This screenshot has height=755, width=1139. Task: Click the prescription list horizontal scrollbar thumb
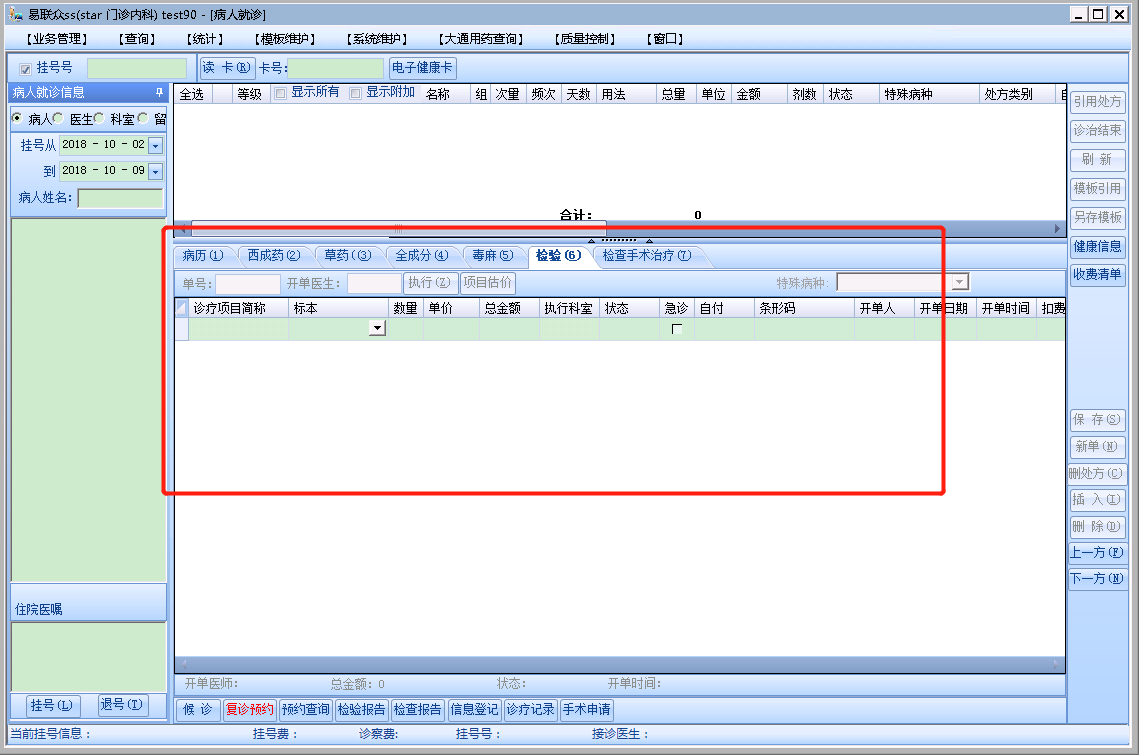(398, 229)
